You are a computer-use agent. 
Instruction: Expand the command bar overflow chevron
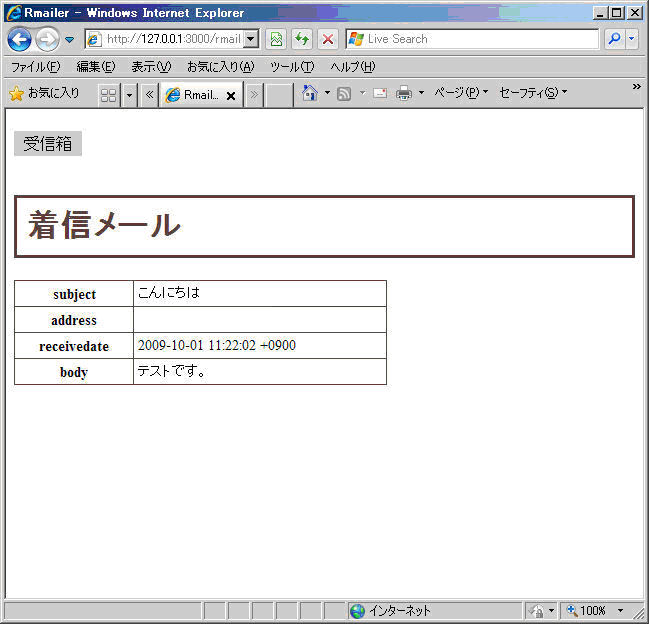point(637,86)
